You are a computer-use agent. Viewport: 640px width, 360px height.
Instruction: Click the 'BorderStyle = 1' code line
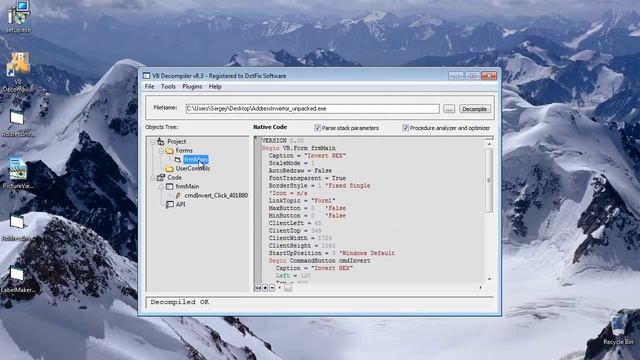click(319, 186)
